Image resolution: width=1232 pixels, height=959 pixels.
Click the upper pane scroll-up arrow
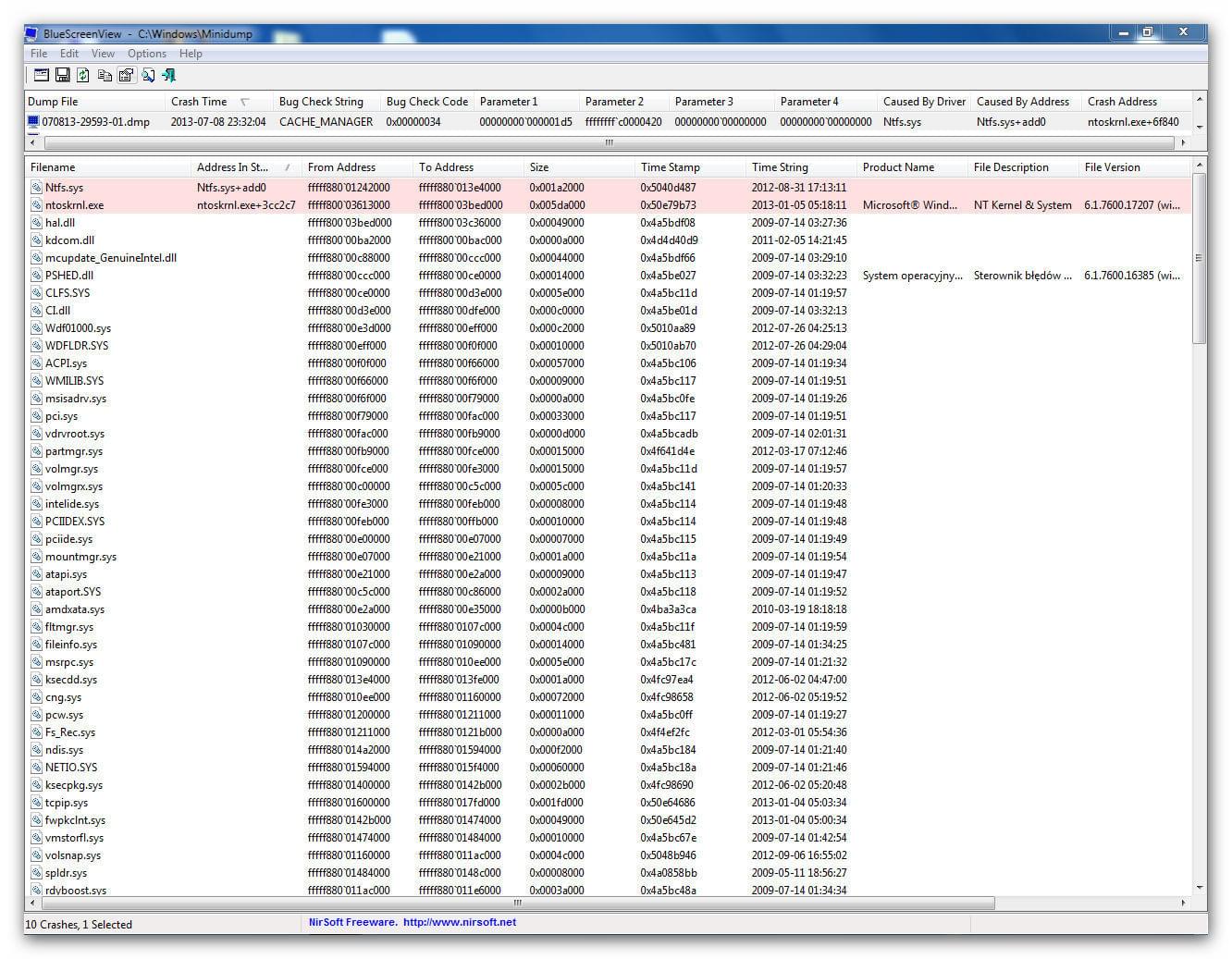1200,99
